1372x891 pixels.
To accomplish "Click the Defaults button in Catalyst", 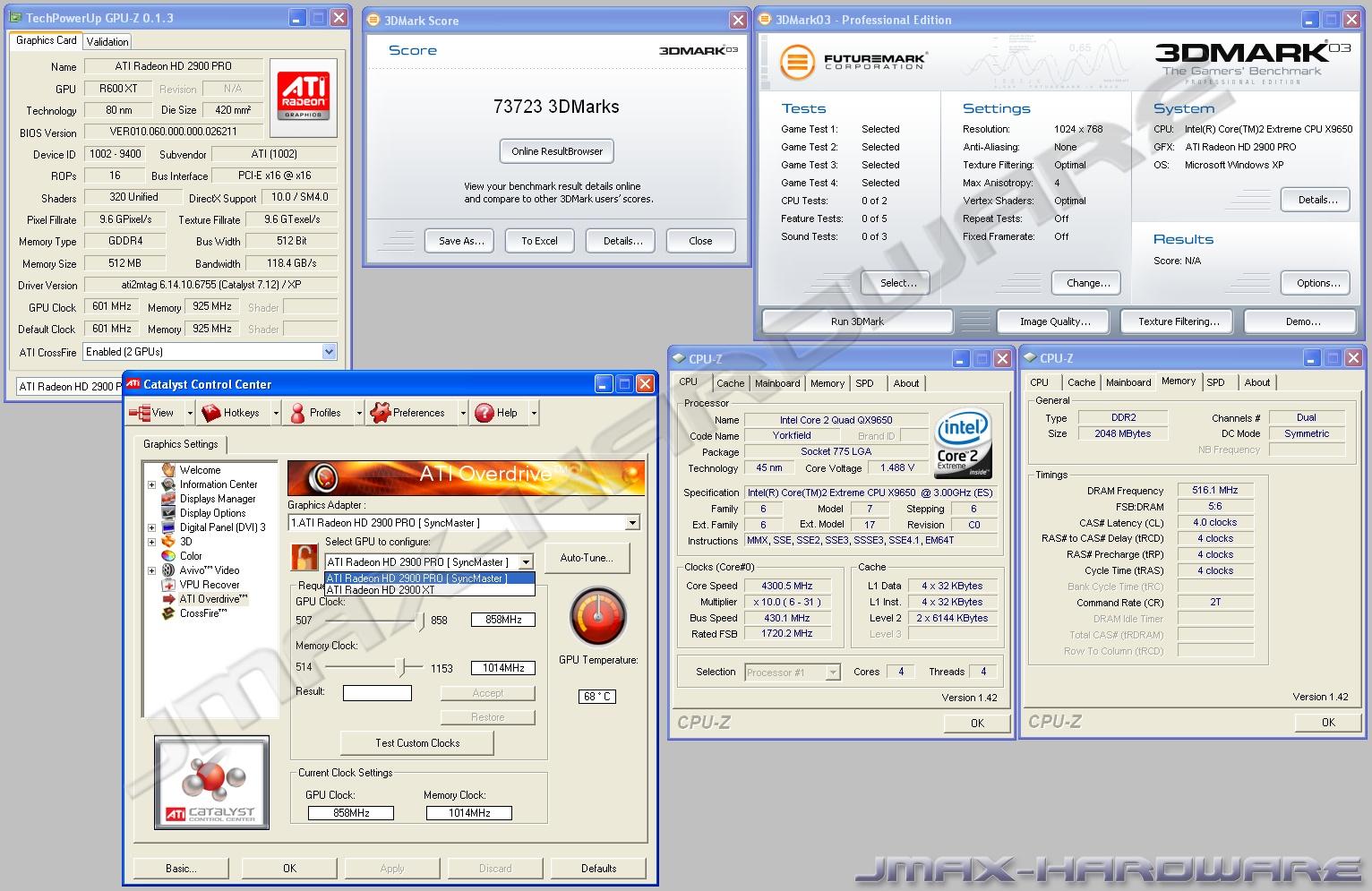I will [598, 869].
